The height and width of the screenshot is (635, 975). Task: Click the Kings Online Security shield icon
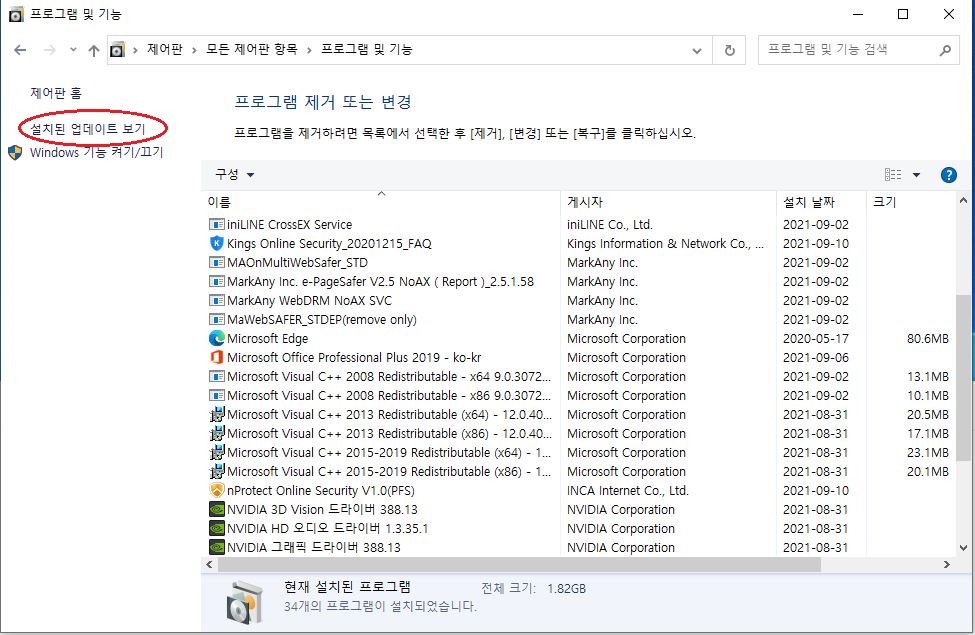click(216, 243)
